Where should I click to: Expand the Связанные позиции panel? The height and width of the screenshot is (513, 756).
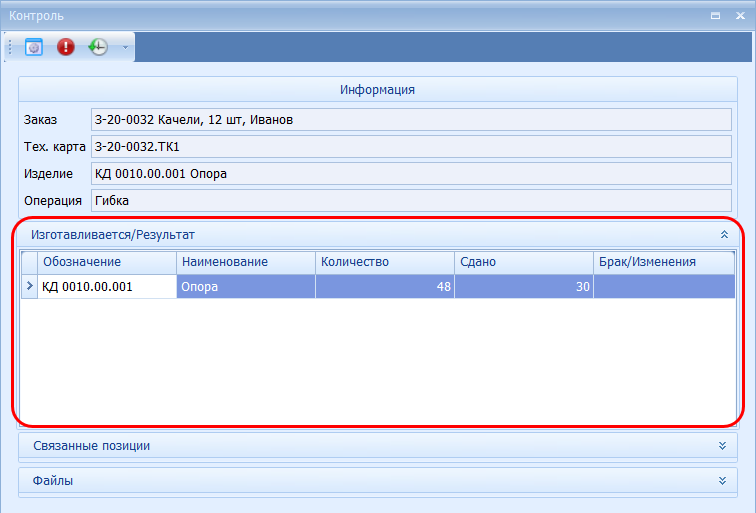tap(721, 445)
